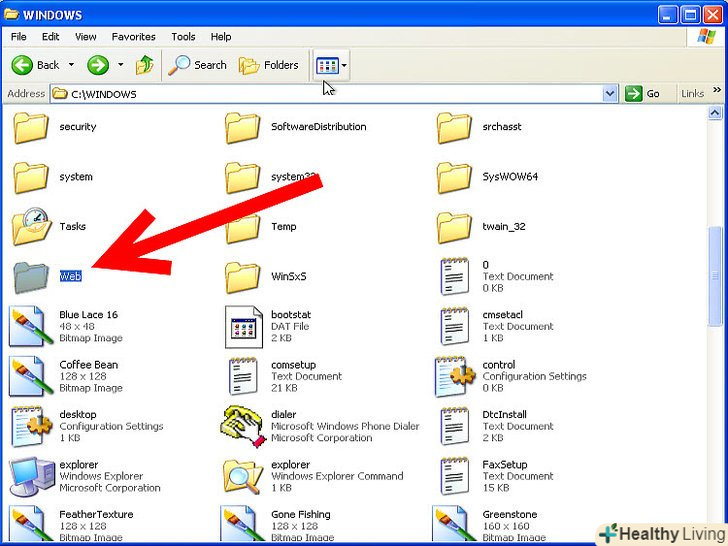Open the Views icon button
The width and height of the screenshot is (728, 546).
(327, 65)
